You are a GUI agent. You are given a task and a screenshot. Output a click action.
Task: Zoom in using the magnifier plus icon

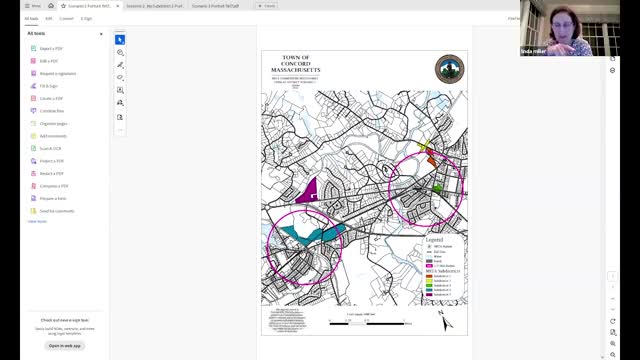point(613,344)
